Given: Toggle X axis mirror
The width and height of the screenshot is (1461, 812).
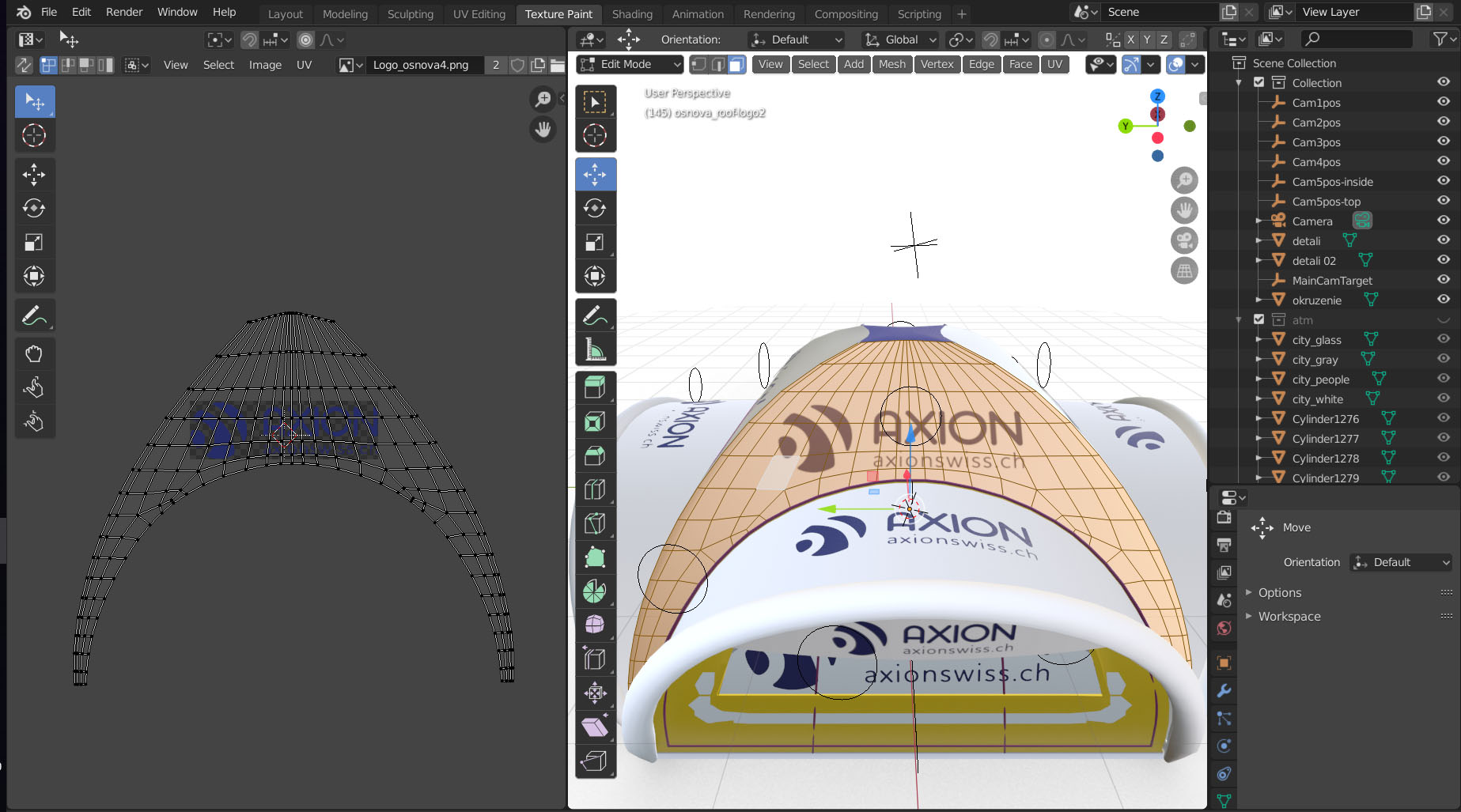Looking at the screenshot, I should (x=1130, y=40).
